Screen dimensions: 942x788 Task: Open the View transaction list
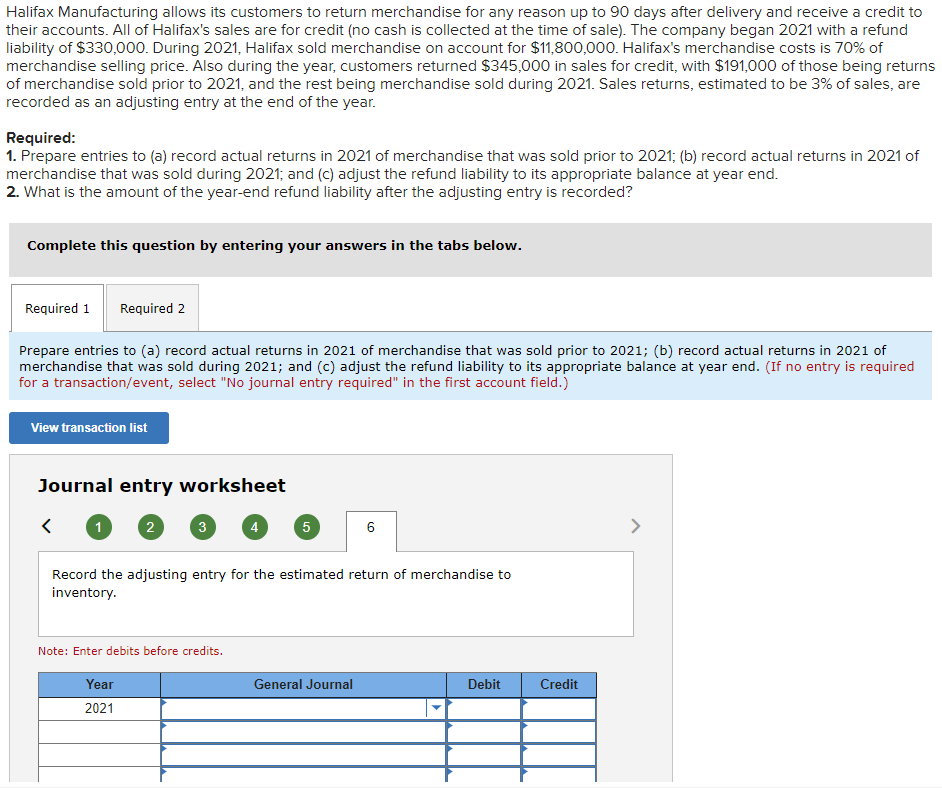[x=89, y=428]
